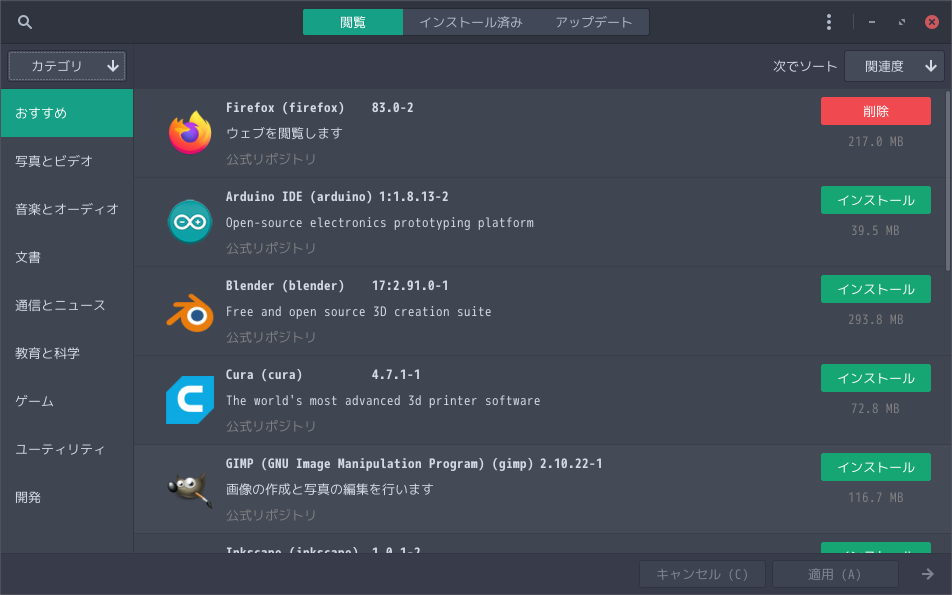Switch to the インストール済み tab
This screenshot has height=595, width=952.
click(x=471, y=22)
